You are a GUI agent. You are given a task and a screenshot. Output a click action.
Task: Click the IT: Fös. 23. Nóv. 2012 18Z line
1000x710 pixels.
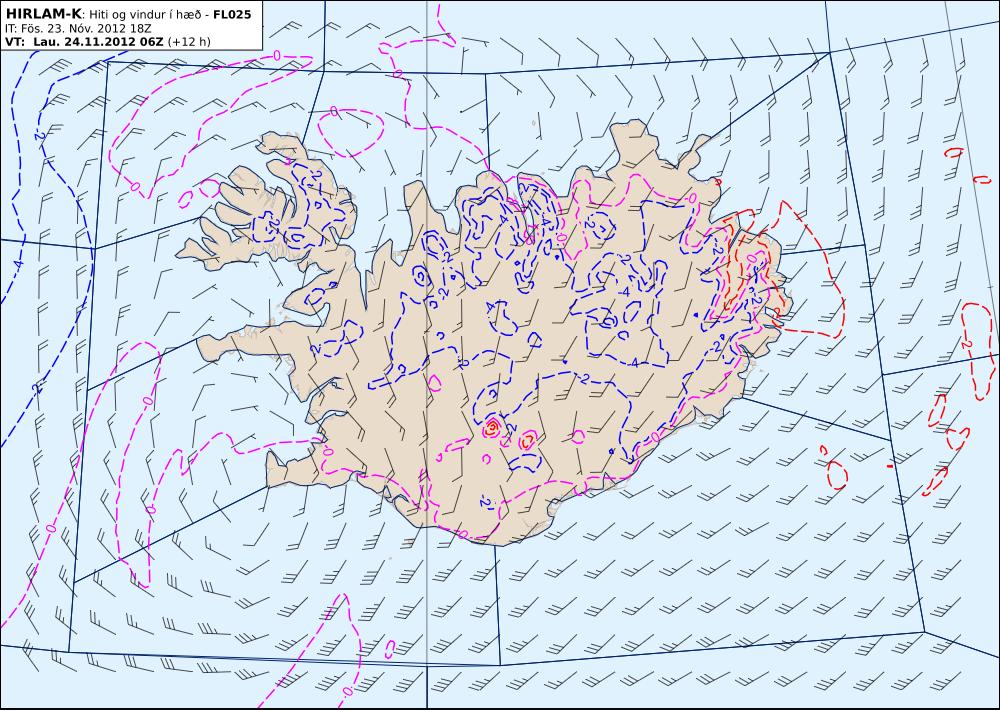pos(78,29)
